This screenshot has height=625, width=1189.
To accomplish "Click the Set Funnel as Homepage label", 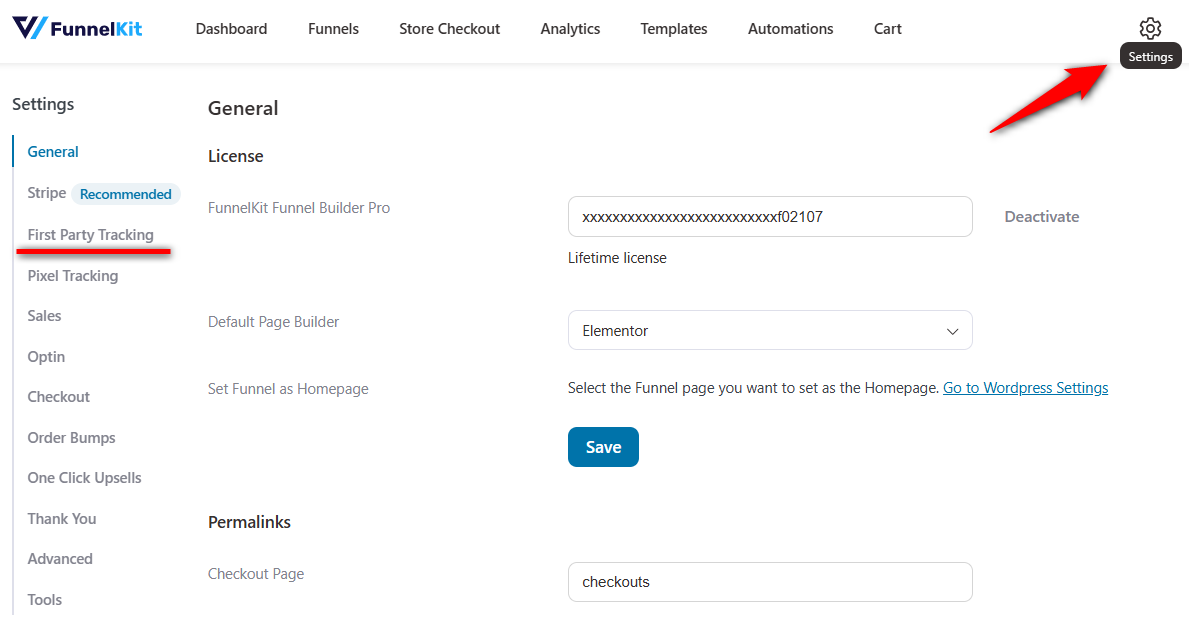I will point(288,389).
